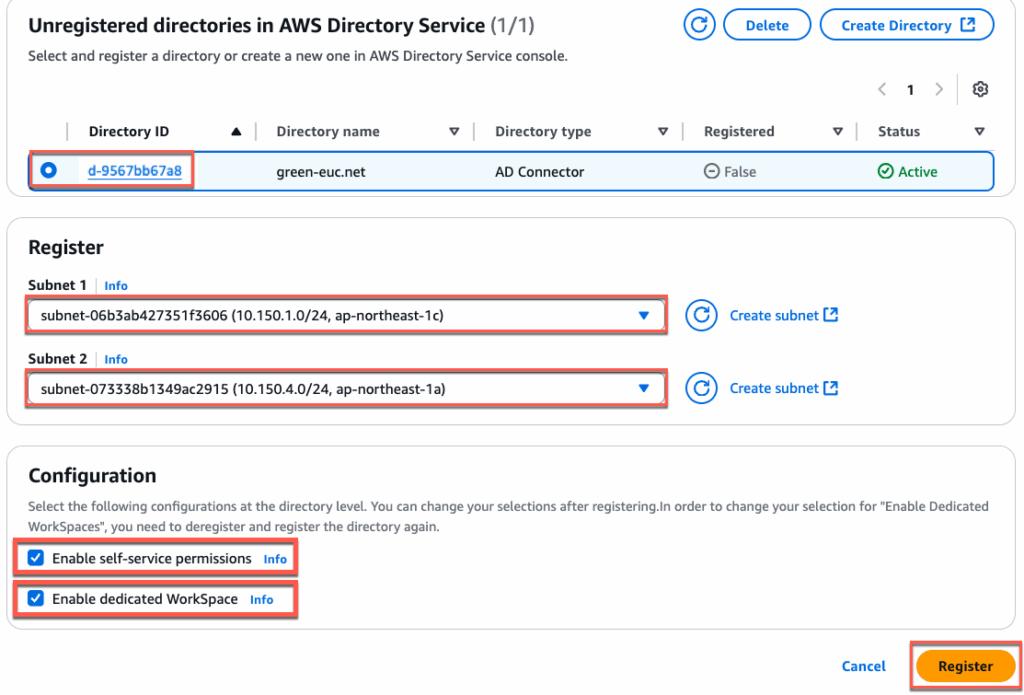The image size is (1024, 695).
Task: Sort table by Status column arrow
Action: (979, 132)
